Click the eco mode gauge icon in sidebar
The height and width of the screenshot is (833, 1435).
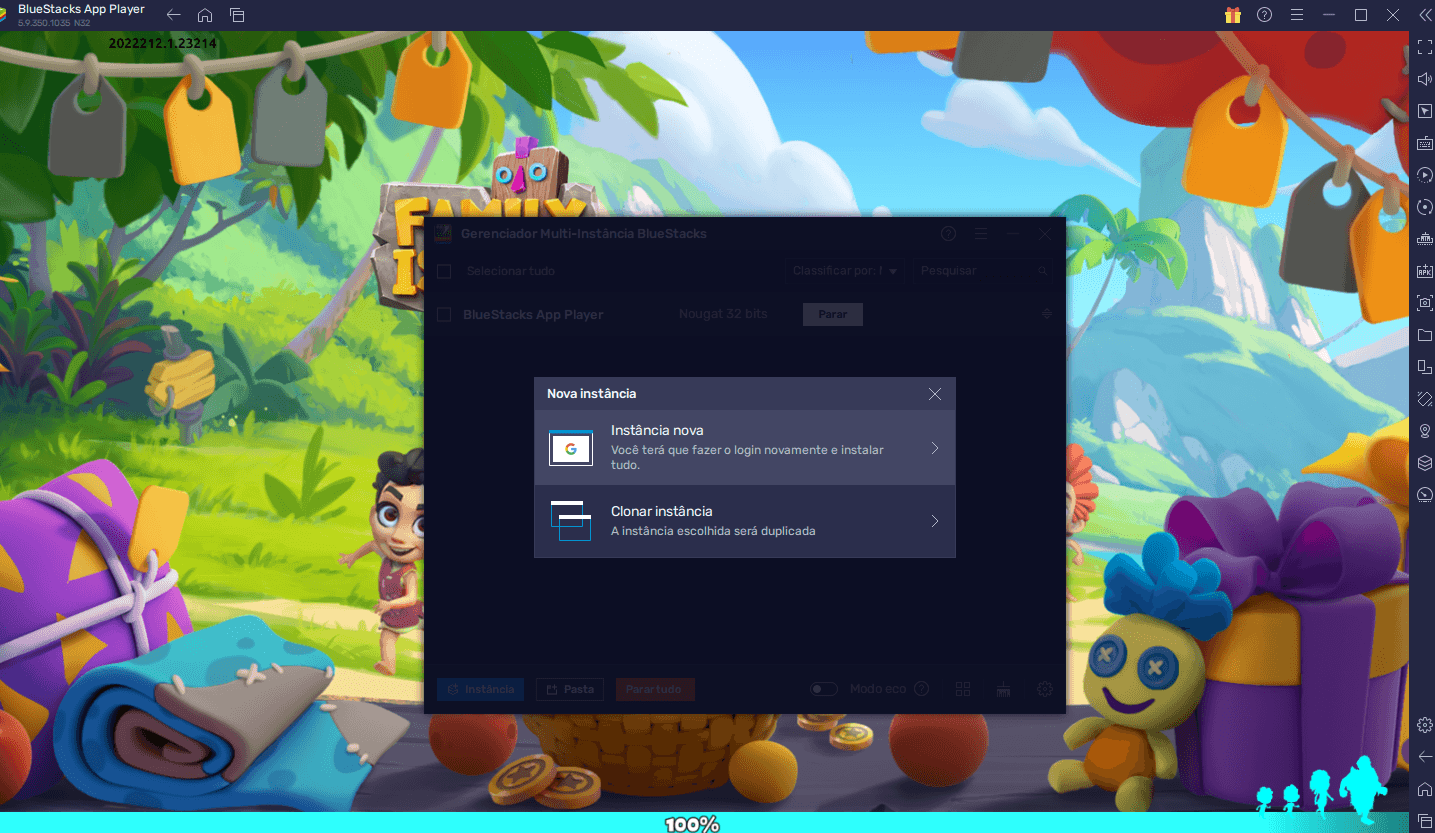(1425, 495)
